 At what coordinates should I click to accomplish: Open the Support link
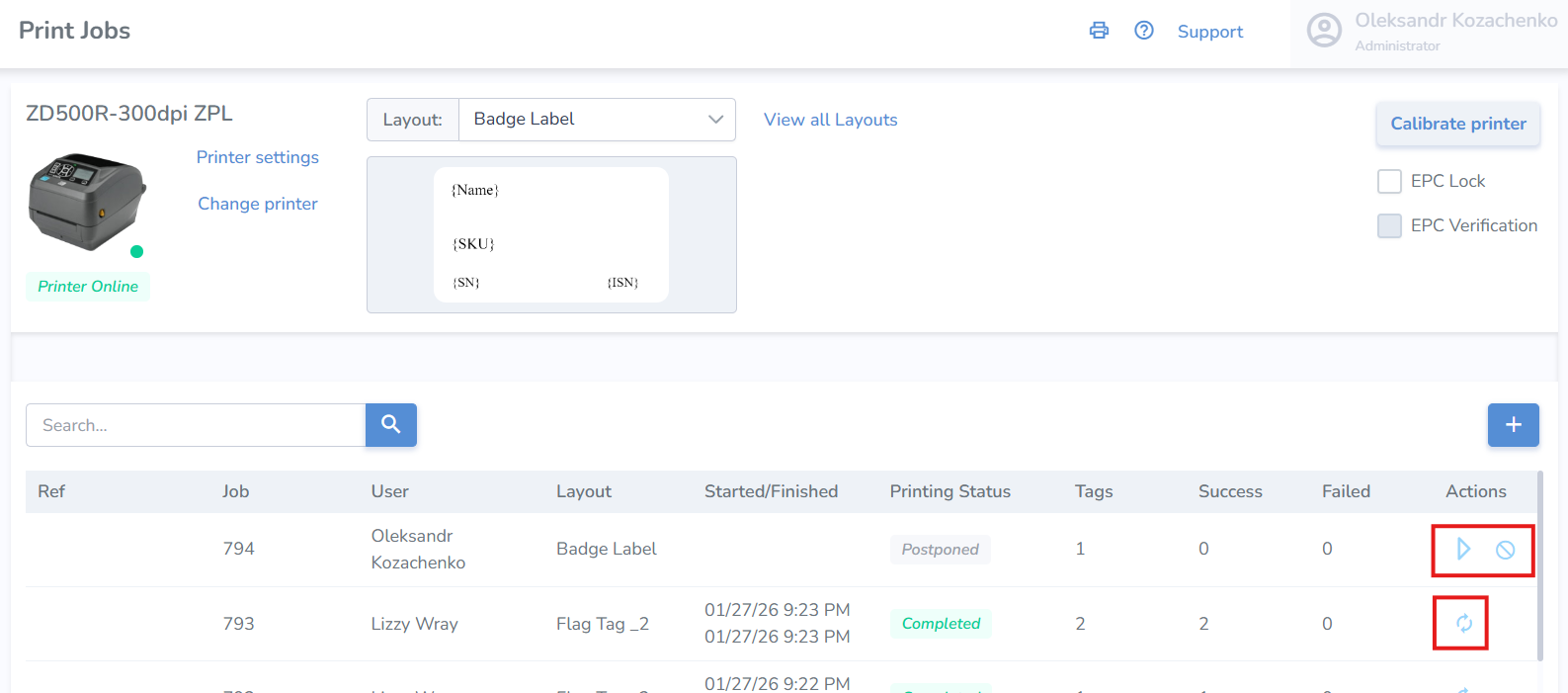coord(1209,32)
